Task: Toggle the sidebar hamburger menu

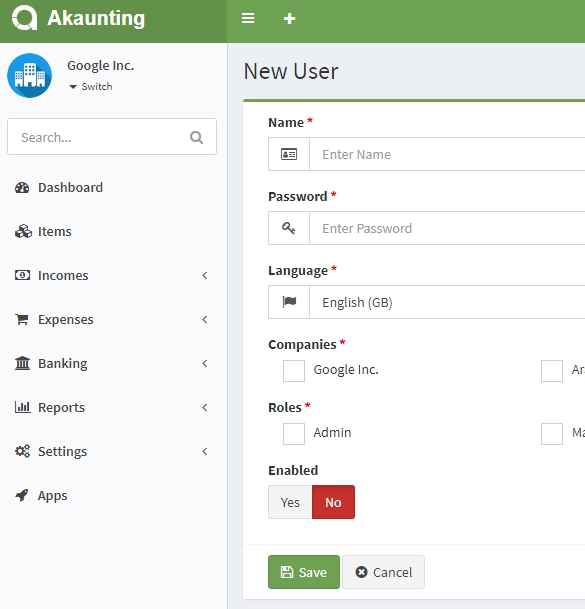Action: [248, 18]
